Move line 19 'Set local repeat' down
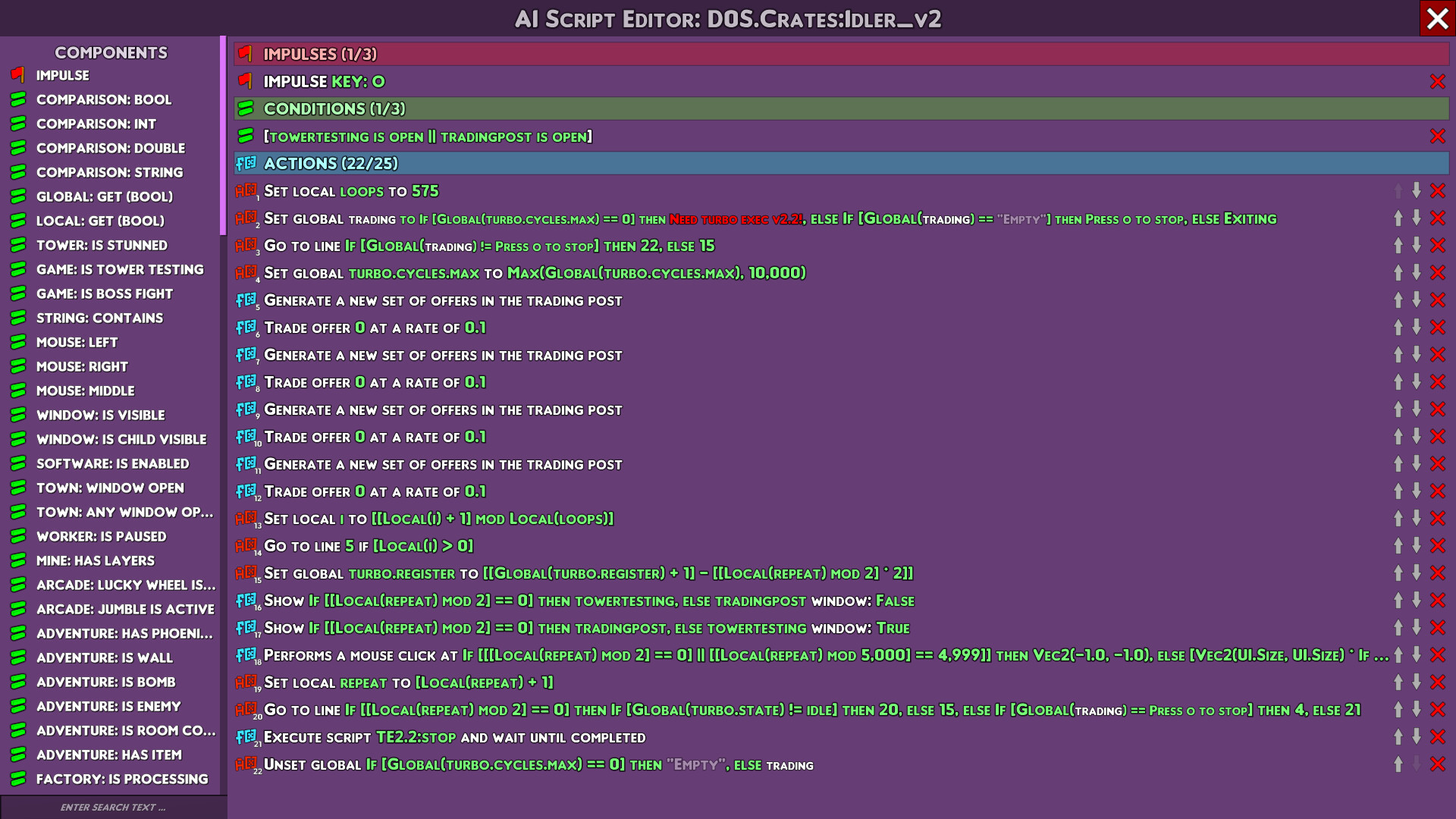Screen dimensions: 1456x819 click(1416, 682)
